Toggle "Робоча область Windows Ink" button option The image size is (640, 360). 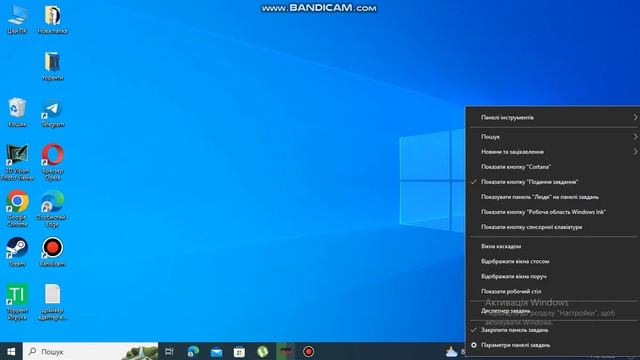pos(553,212)
